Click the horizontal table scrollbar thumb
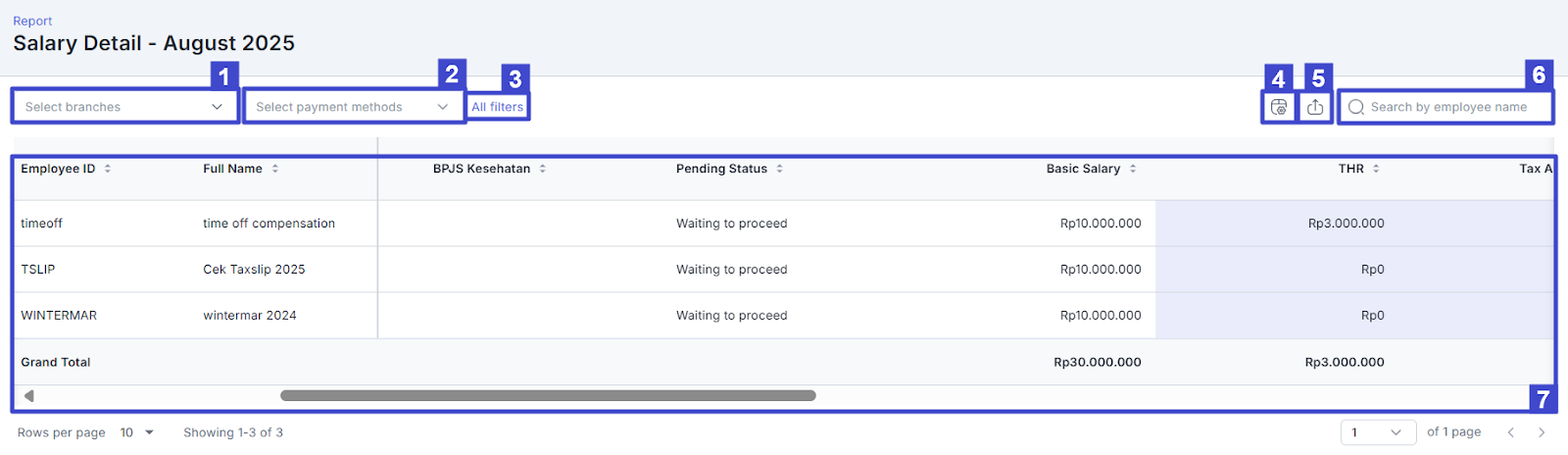Image resolution: width=1568 pixels, height=455 pixels. coord(548,395)
